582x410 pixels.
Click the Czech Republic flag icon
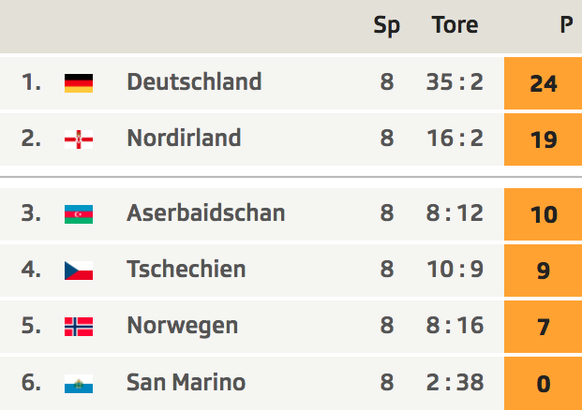coord(79,270)
